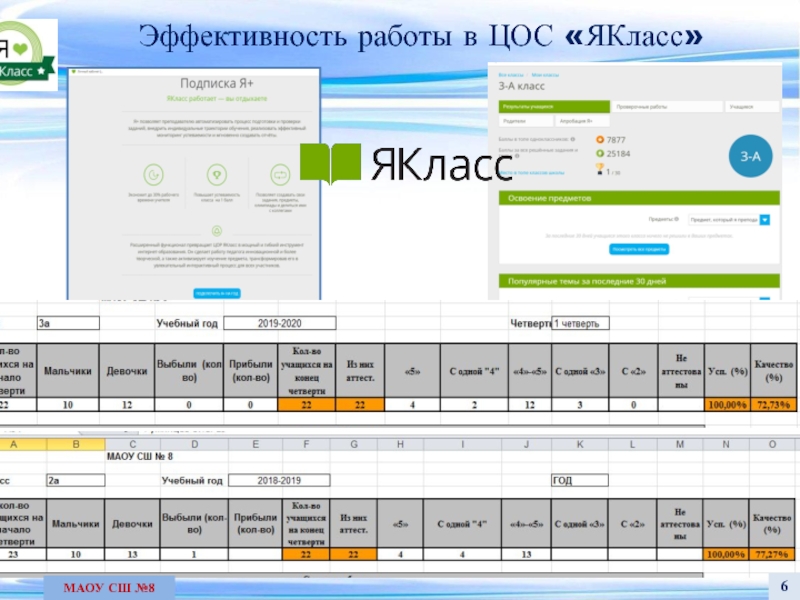800x600 pixels.
Task: Open the Апробация Я+ tab
Action: click(582, 121)
